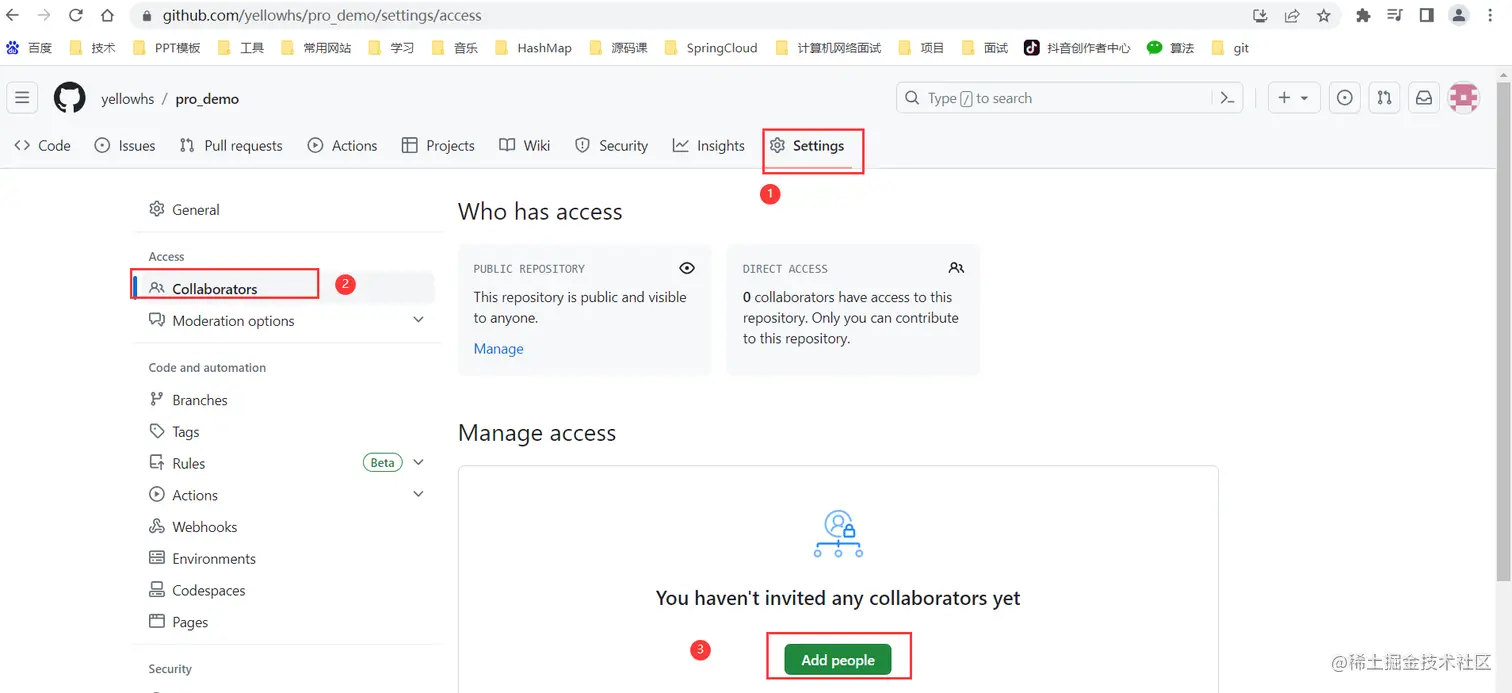Go to the browser home page icon
Image resolution: width=1512 pixels, height=693 pixels.
pos(107,15)
